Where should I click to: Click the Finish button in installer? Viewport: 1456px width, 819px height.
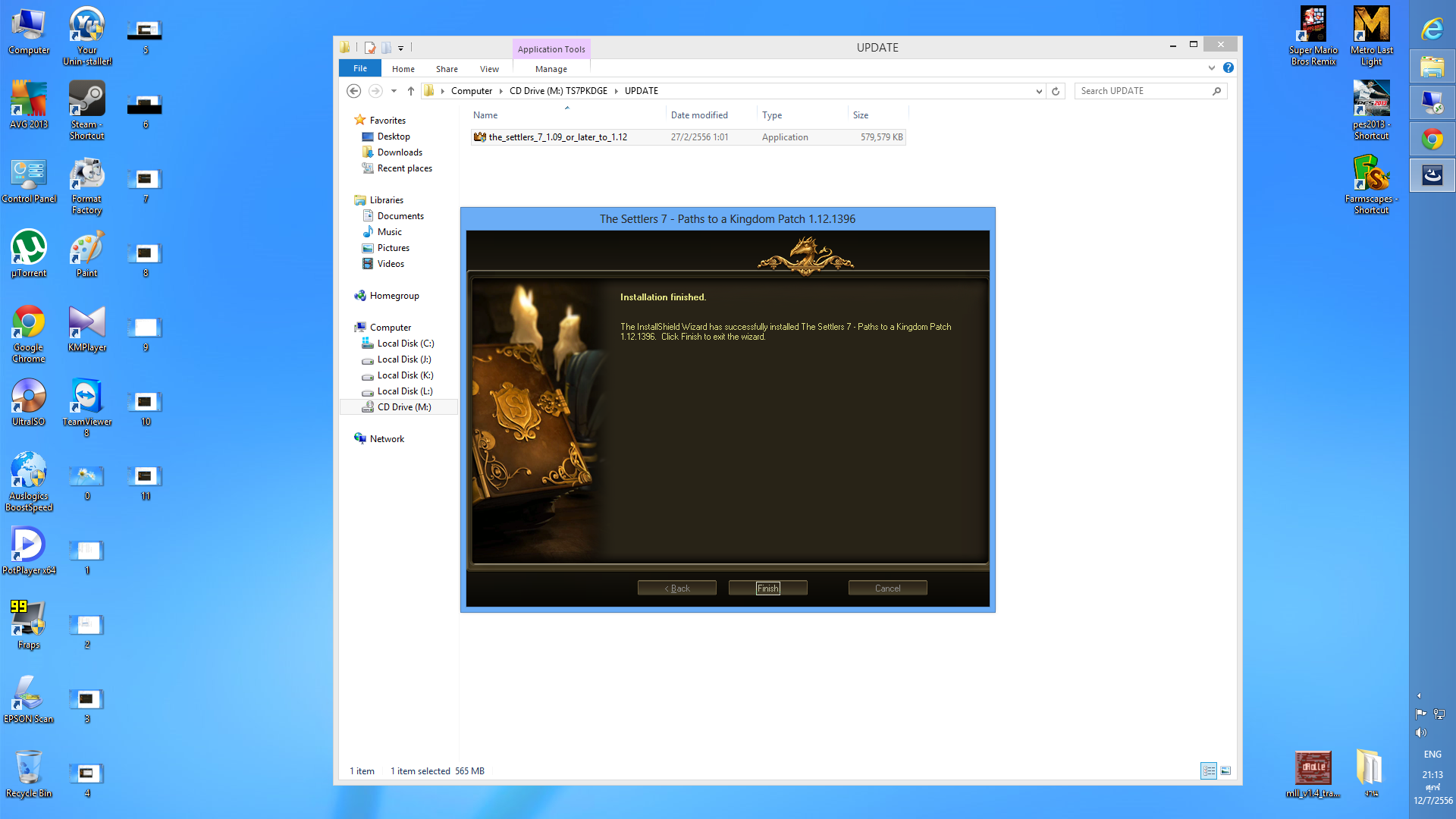767,588
